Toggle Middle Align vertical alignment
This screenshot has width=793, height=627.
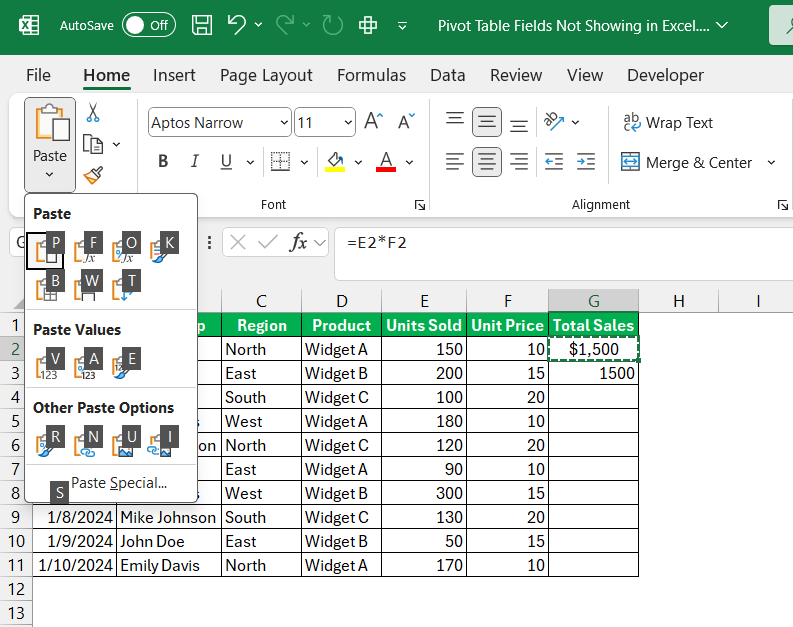487,122
